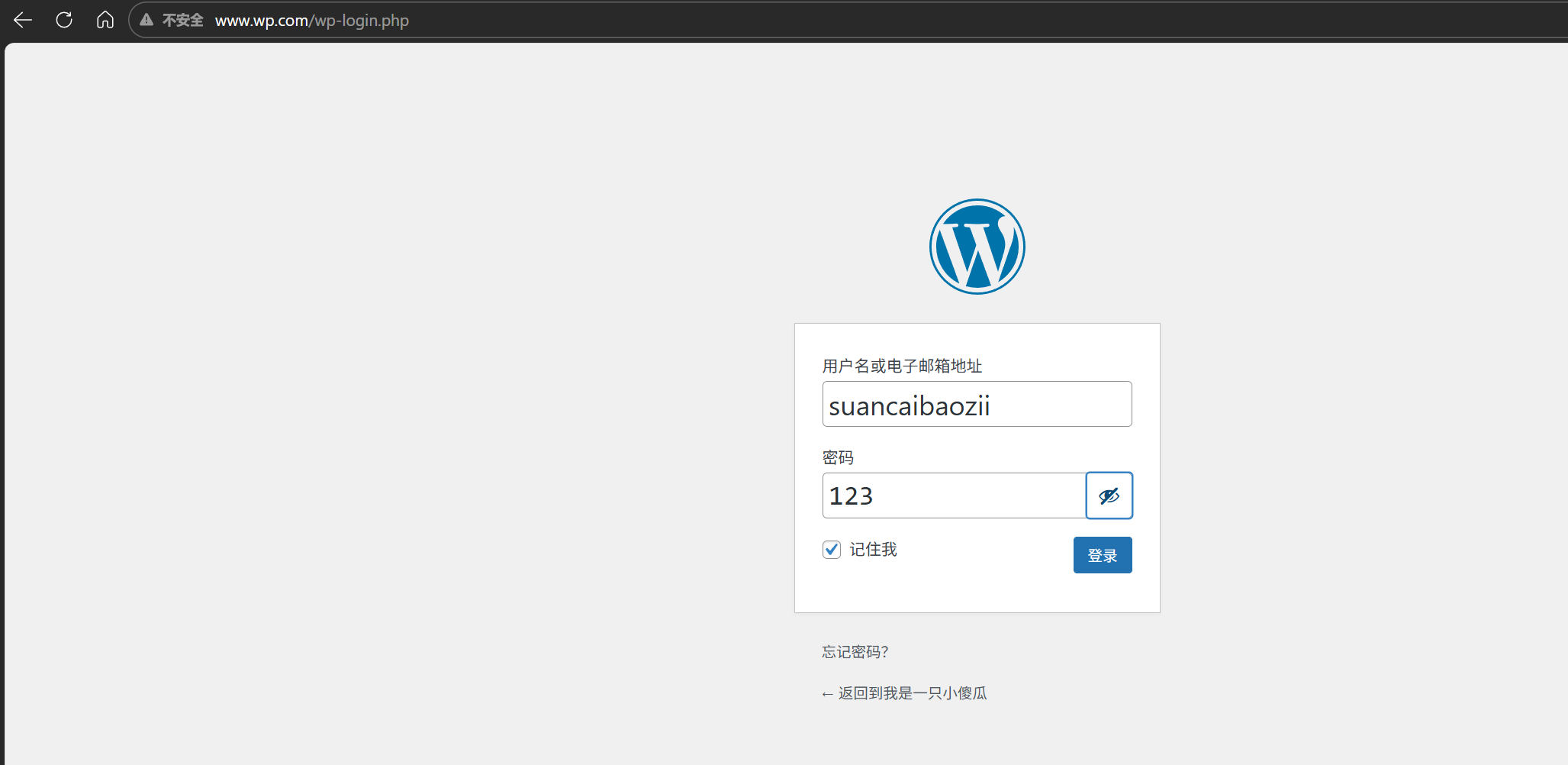1568x765 pixels.
Task: View the not-secure warning triangle icon
Action: point(146,20)
